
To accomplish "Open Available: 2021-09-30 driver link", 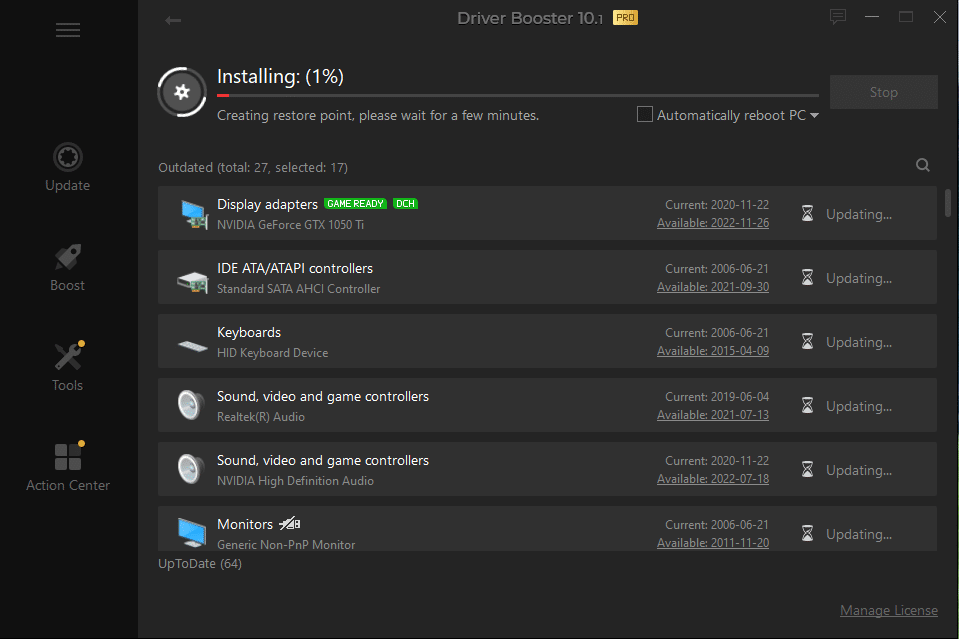I will (713, 287).
